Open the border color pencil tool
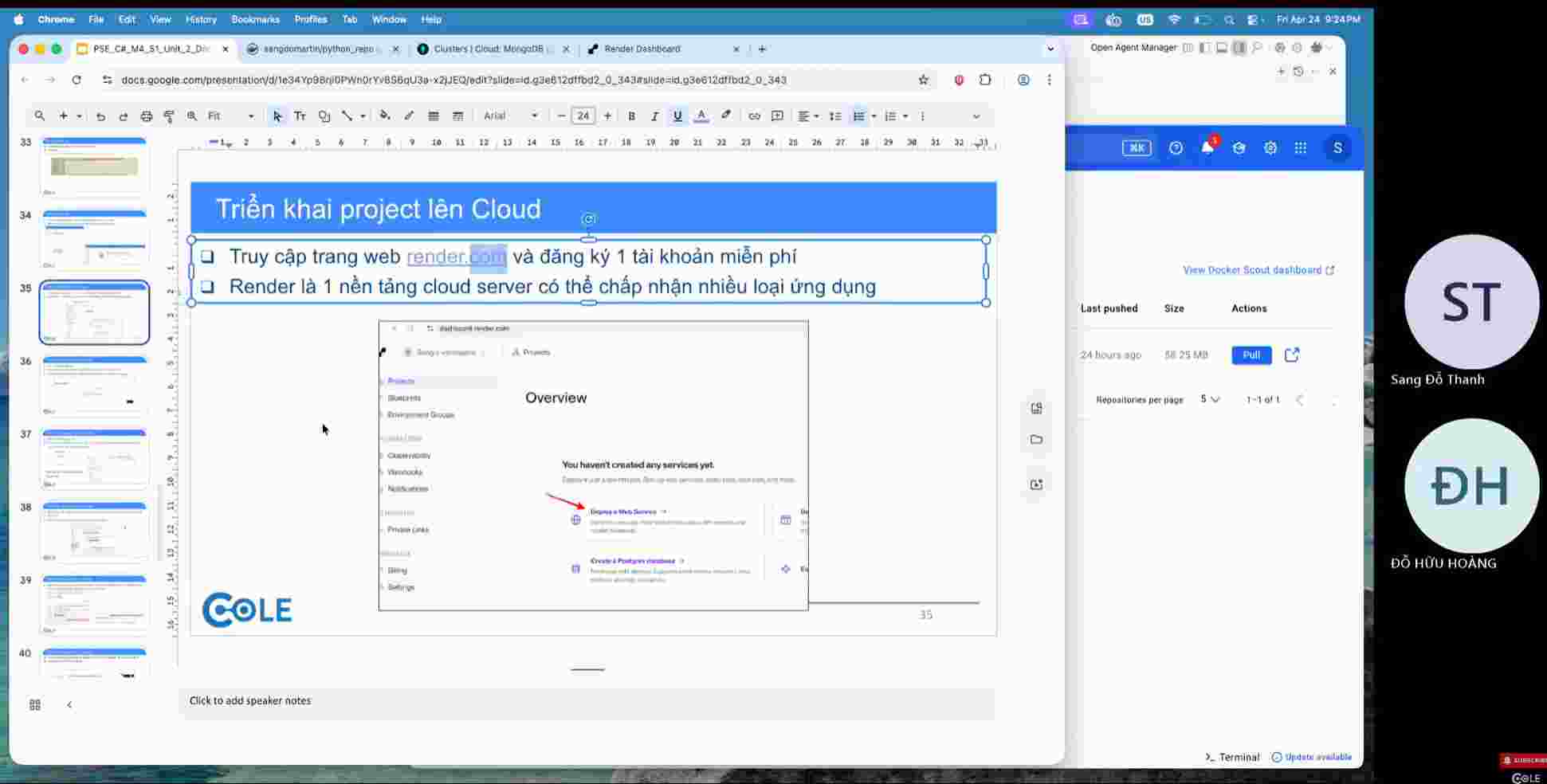1547x784 pixels. [410, 116]
